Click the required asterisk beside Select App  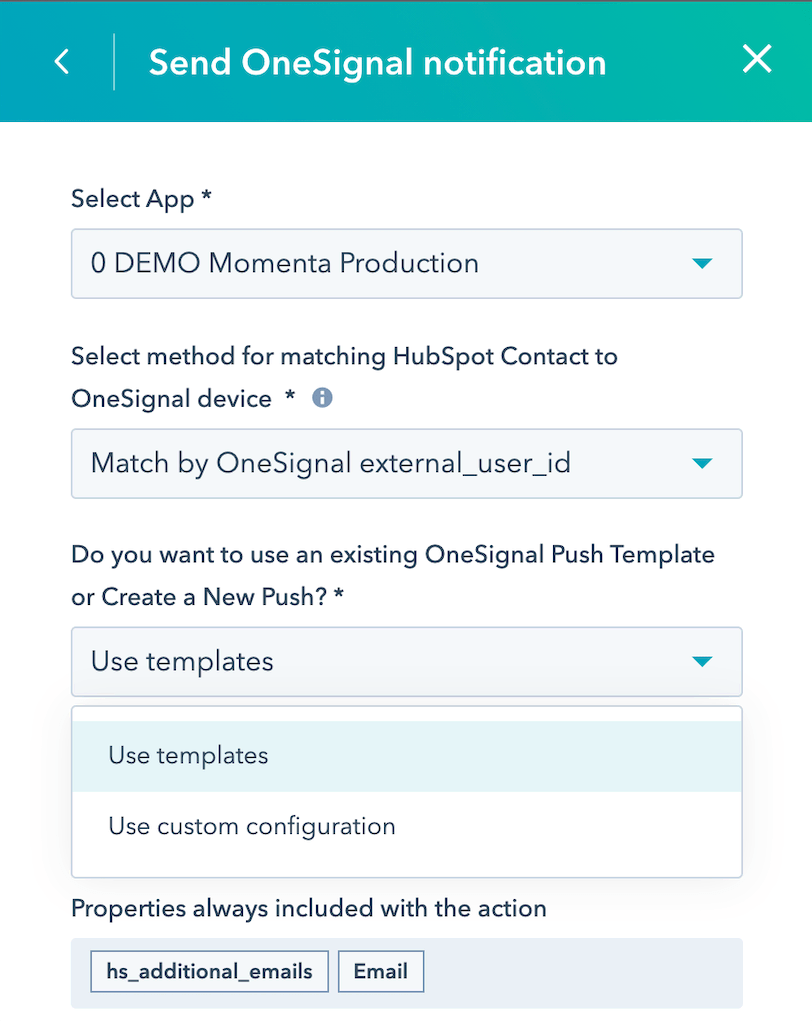[205, 198]
